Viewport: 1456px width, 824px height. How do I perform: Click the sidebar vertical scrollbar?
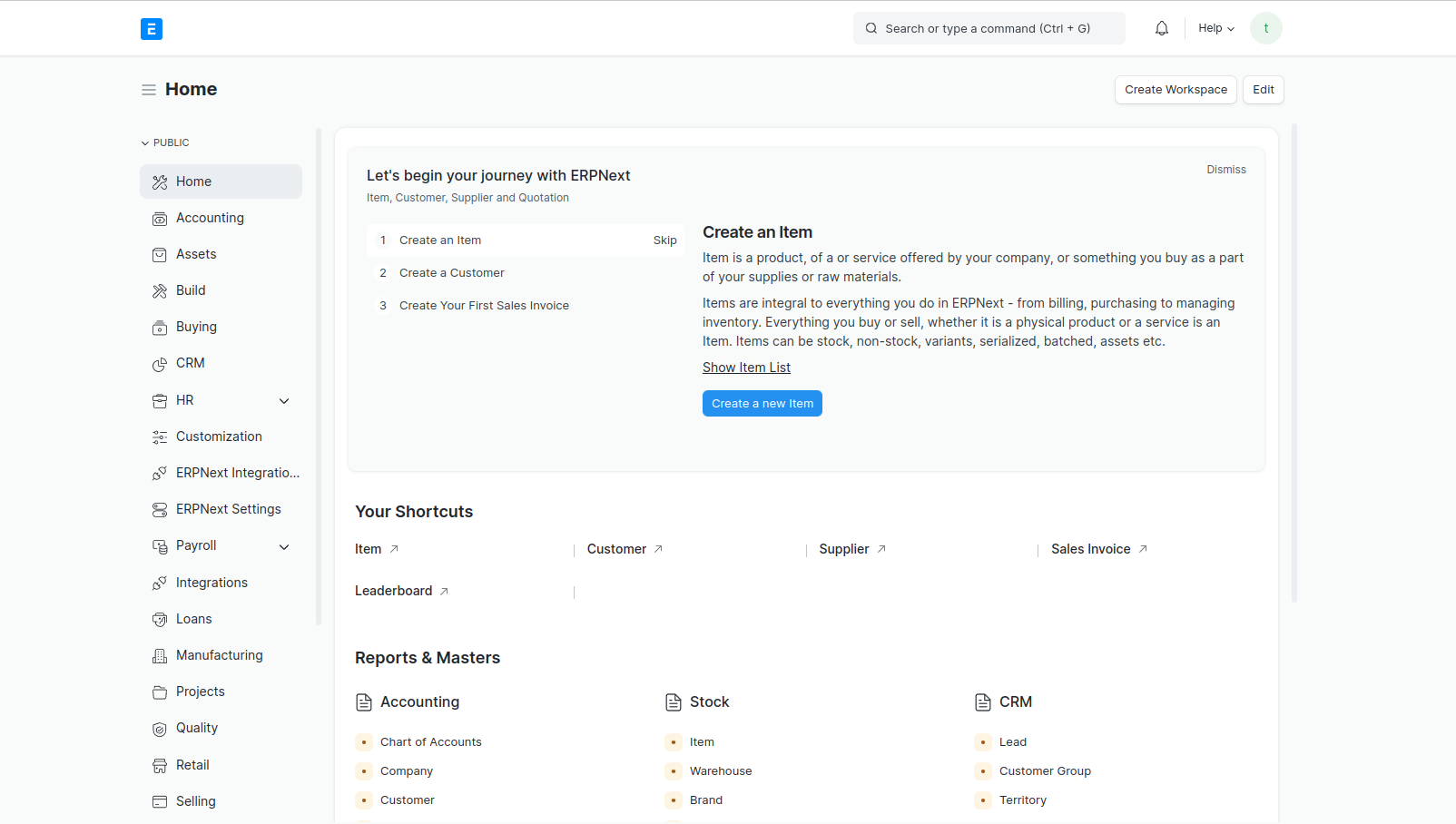tap(319, 377)
